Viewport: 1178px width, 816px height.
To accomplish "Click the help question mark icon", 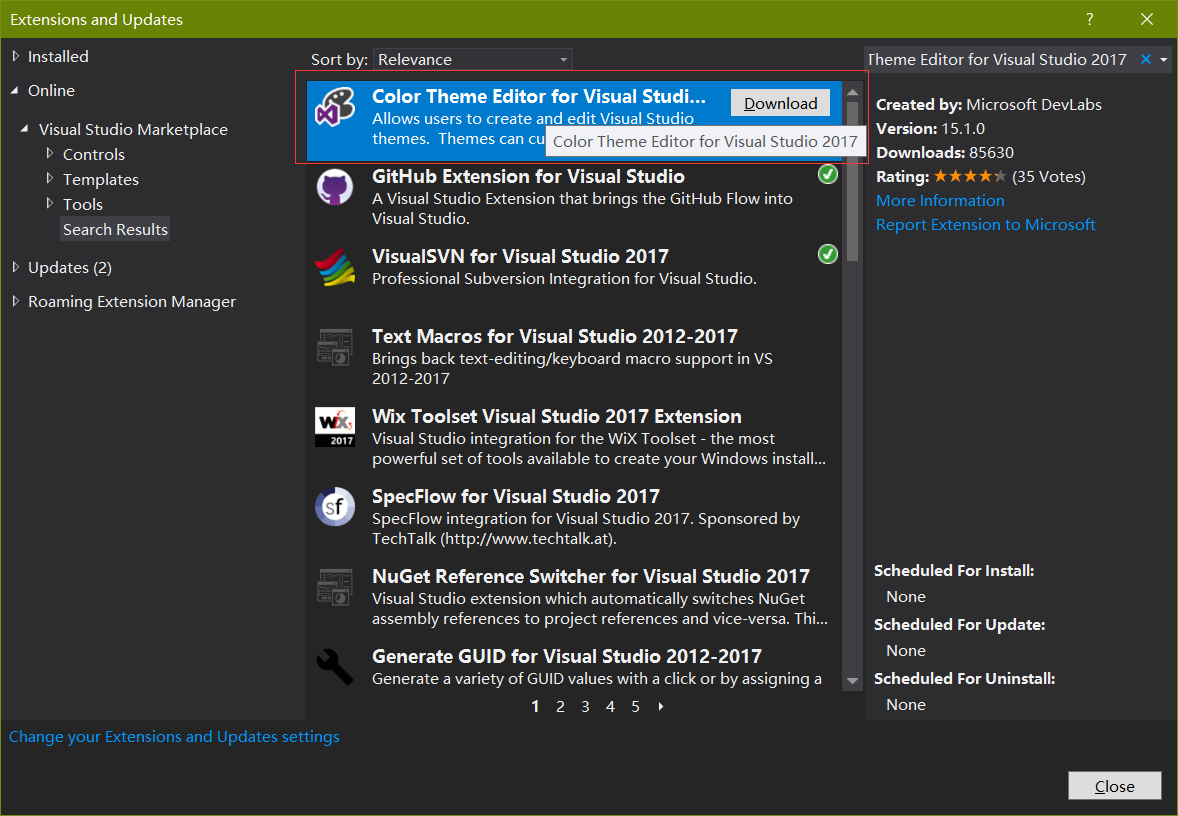I will click(1089, 19).
